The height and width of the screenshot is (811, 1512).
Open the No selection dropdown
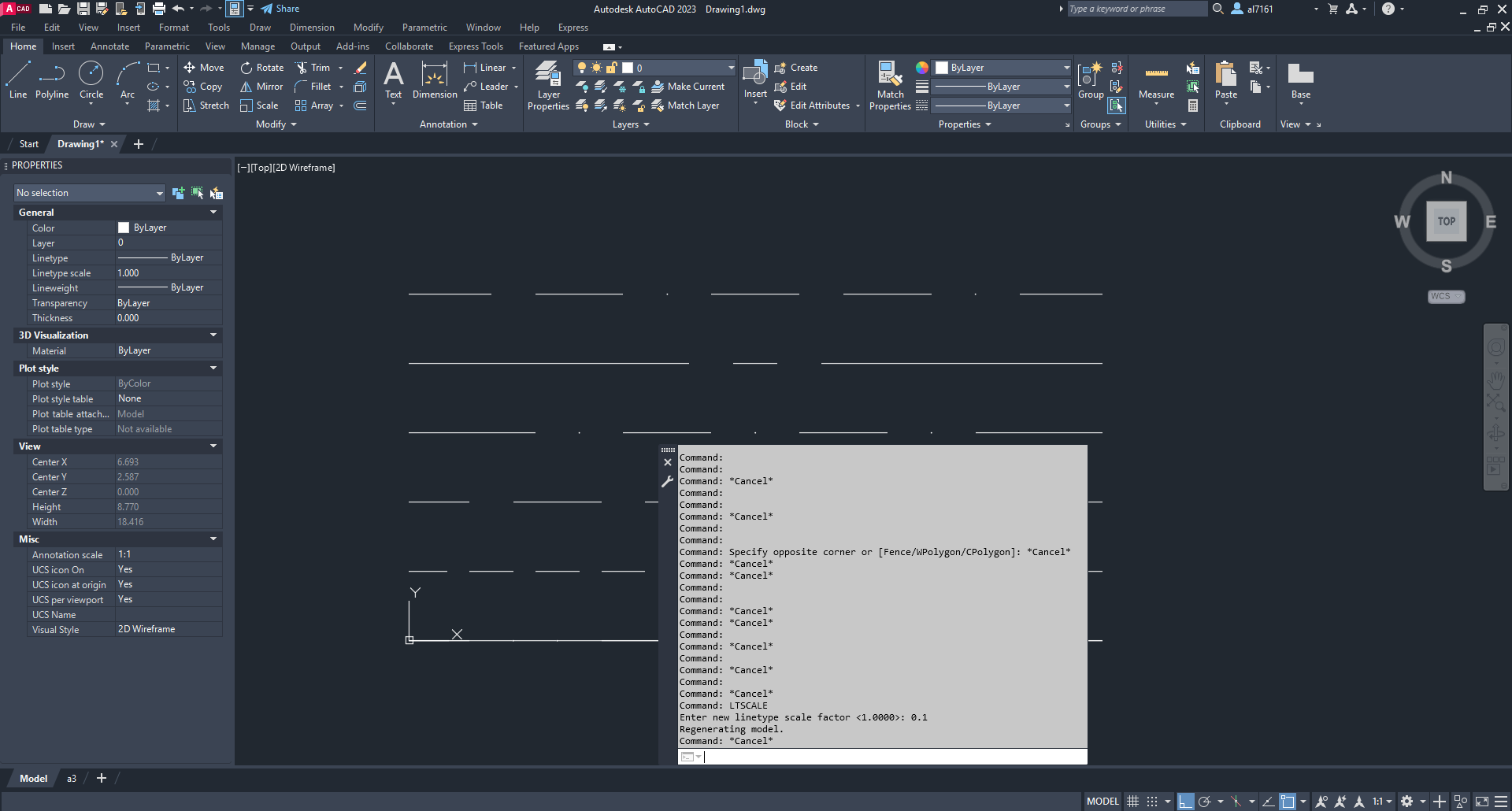(x=89, y=193)
